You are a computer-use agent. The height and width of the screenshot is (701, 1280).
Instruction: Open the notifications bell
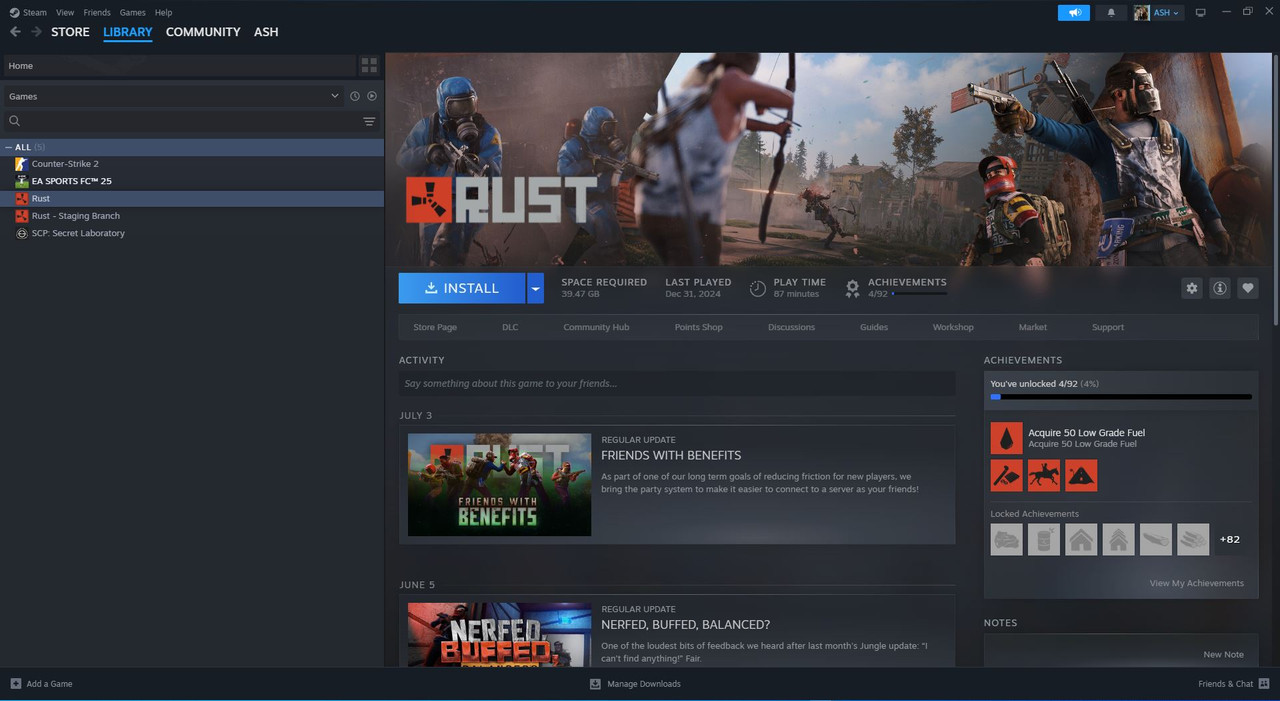[x=1111, y=12]
